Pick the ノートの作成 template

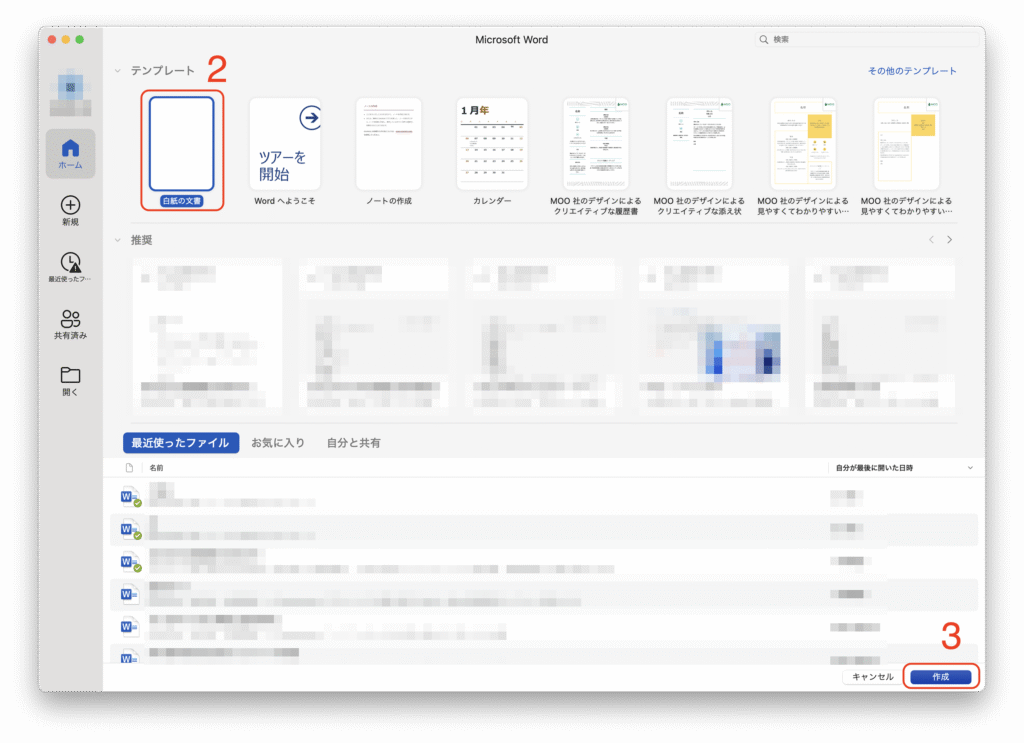tap(389, 151)
